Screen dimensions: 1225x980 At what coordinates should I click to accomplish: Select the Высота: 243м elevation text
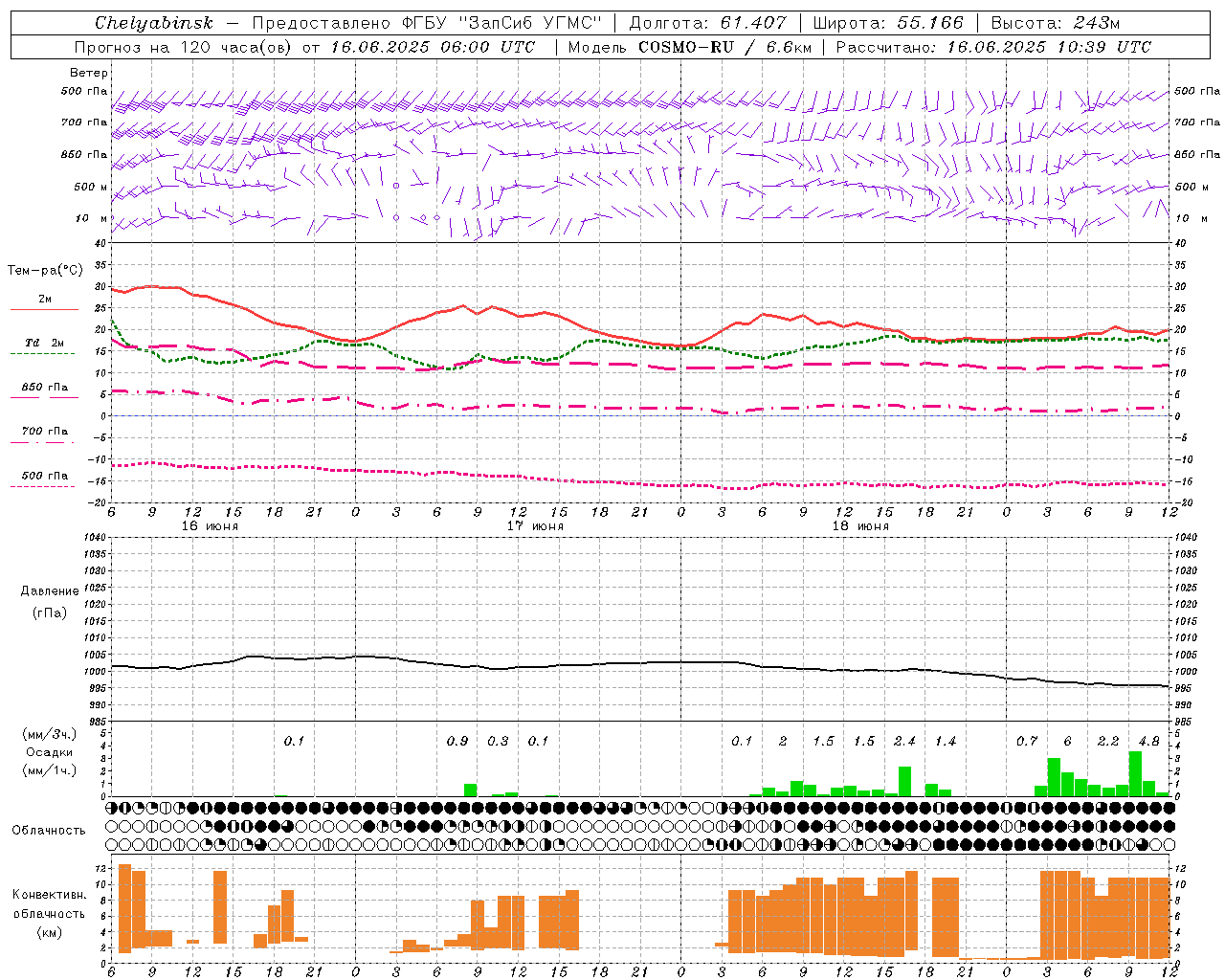[1056, 23]
